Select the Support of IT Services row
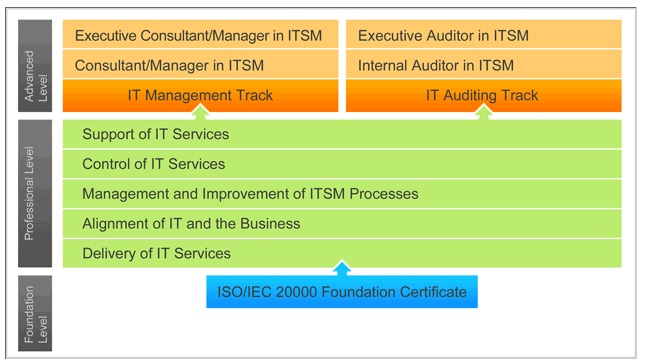647x364 pixels. (x=342, y=134)
